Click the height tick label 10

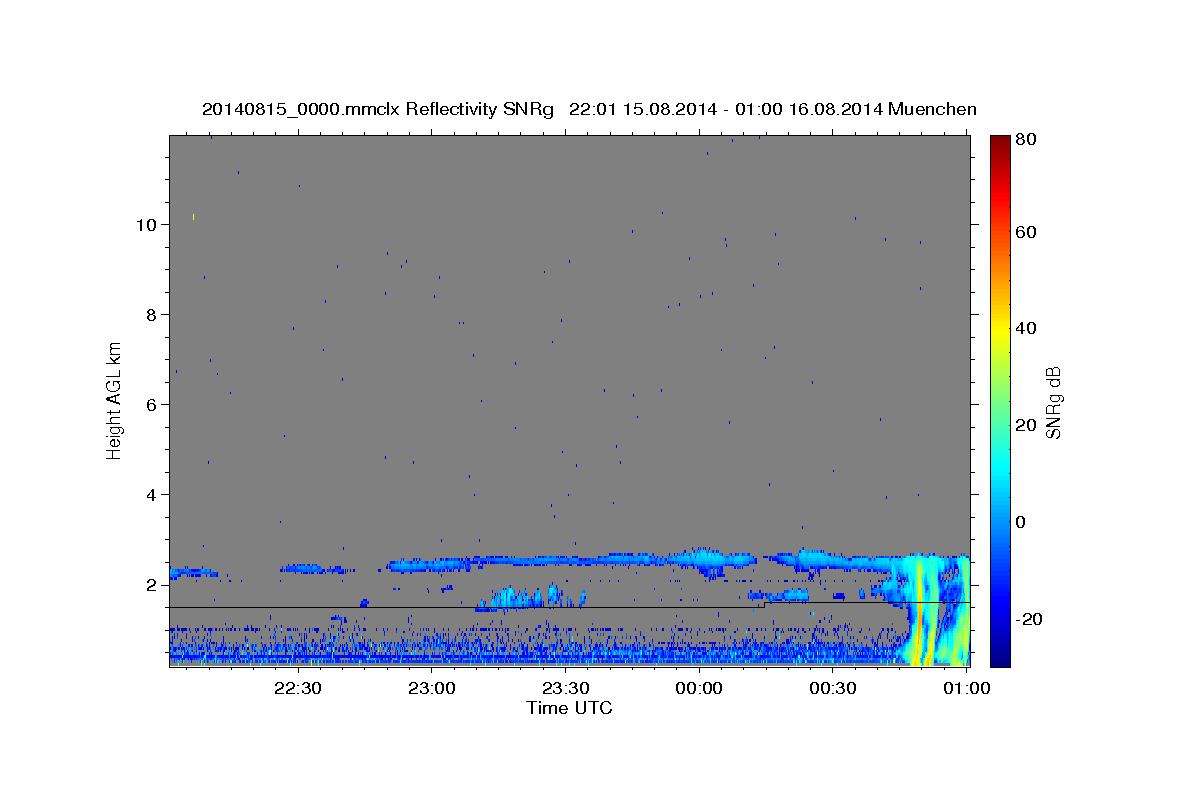pos(147,225)
